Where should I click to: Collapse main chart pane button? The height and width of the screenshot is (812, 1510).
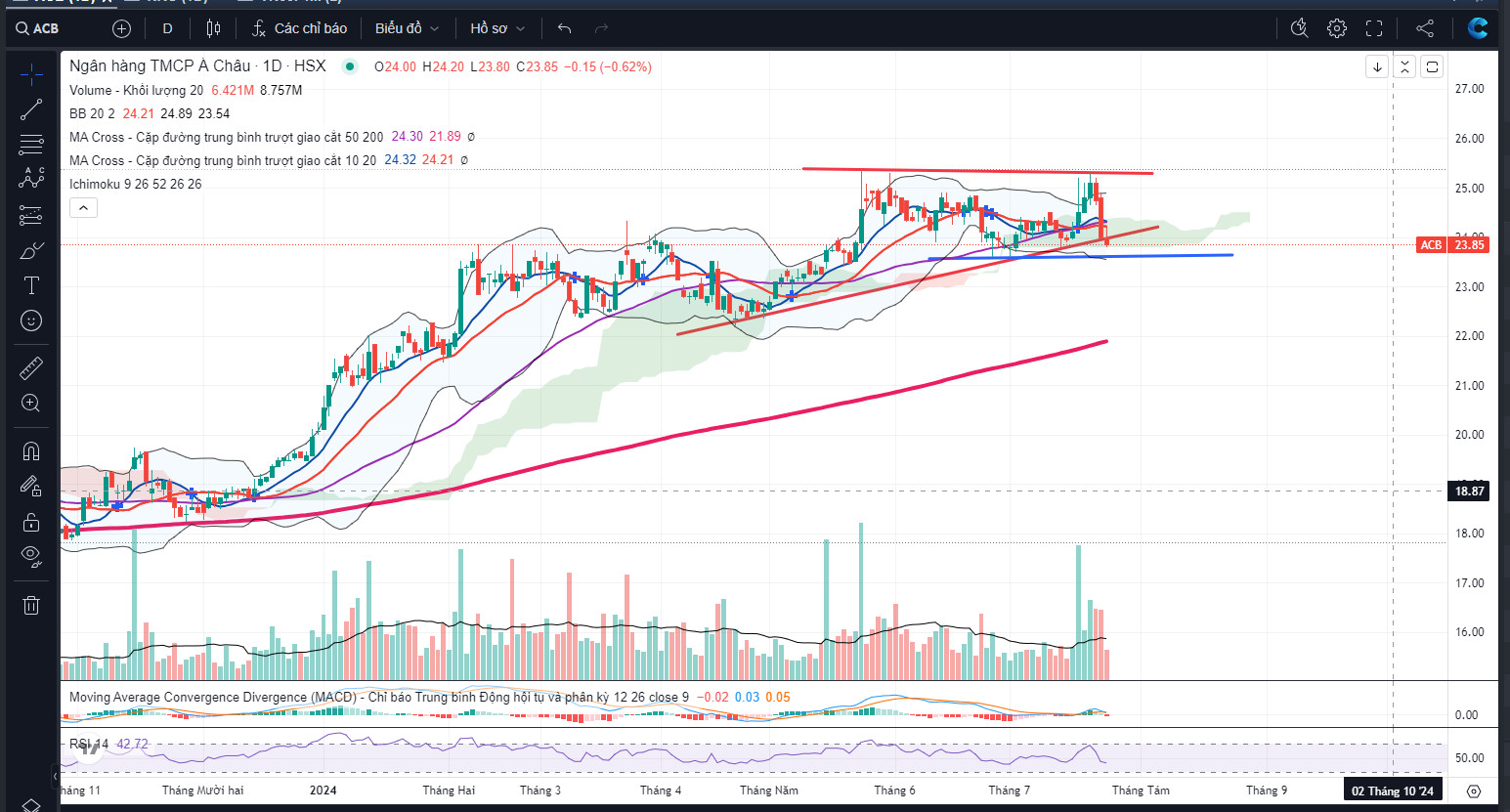point(1404,66)
